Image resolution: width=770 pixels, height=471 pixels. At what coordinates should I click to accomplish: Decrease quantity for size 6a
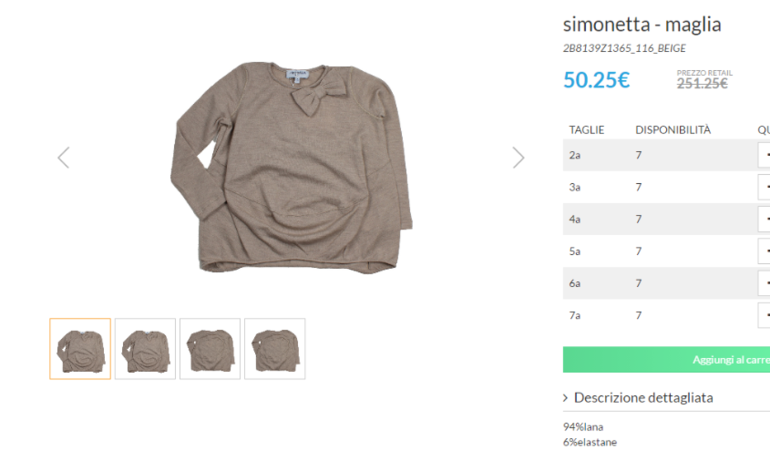[x=765, y=283]
